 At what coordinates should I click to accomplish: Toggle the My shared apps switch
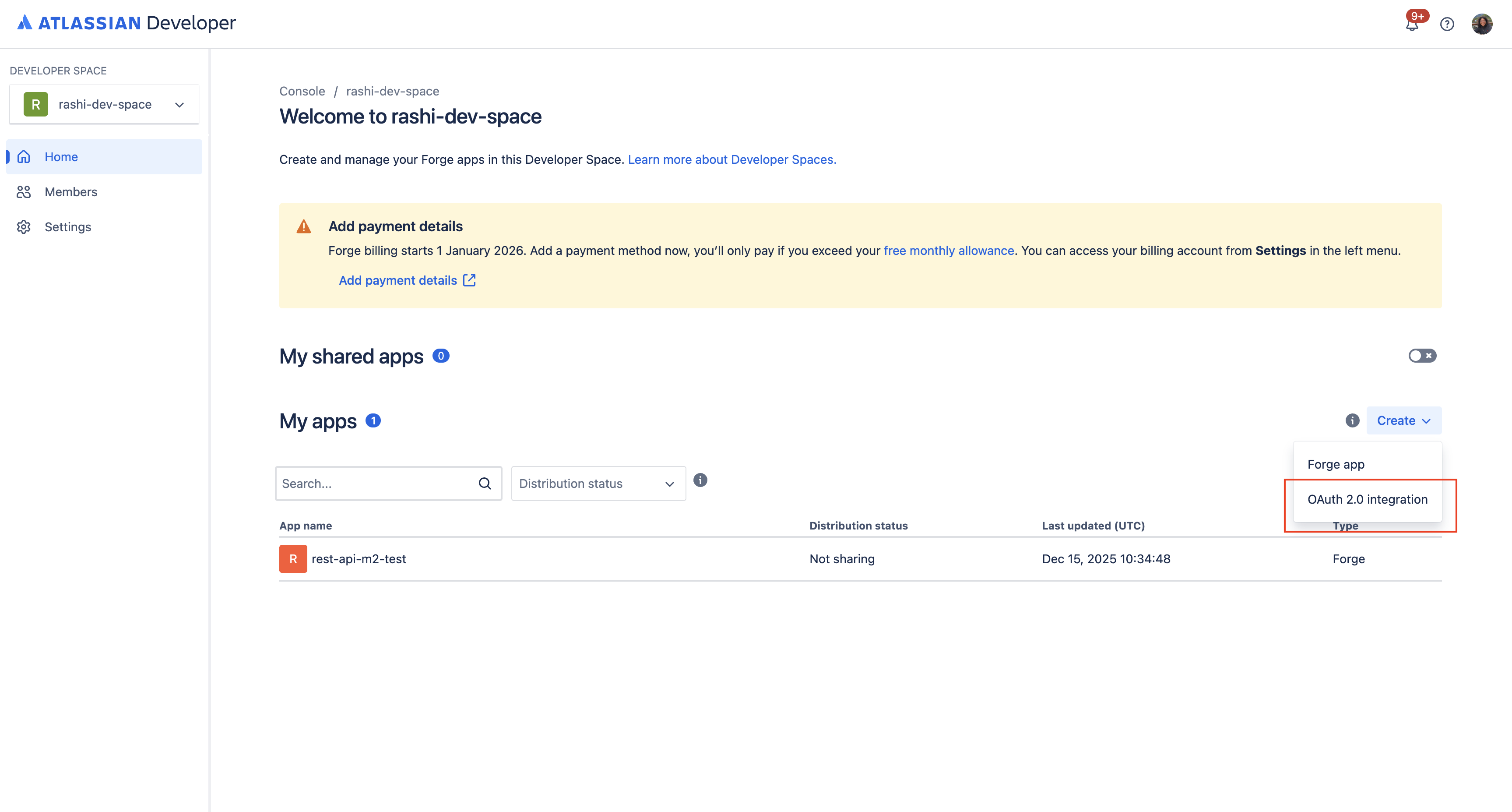click(x=1422, y=355)
